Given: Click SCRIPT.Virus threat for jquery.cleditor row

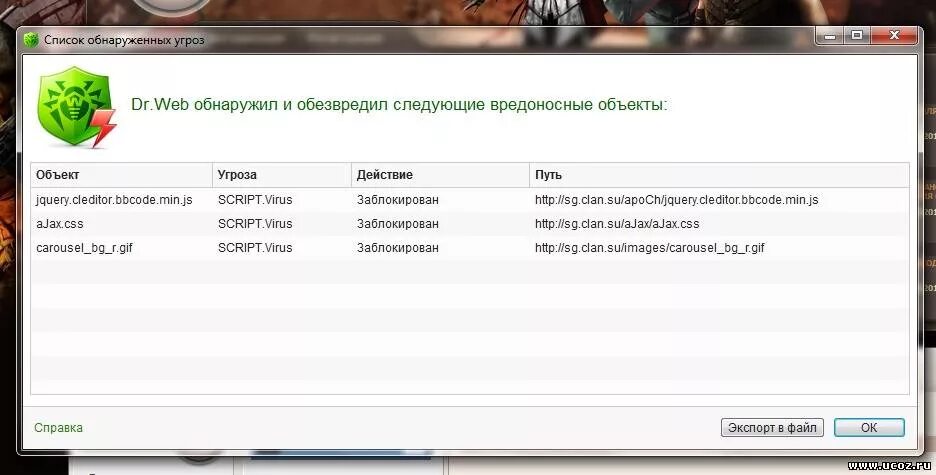Looking at the screenshot, I should (x=255, y=200).
